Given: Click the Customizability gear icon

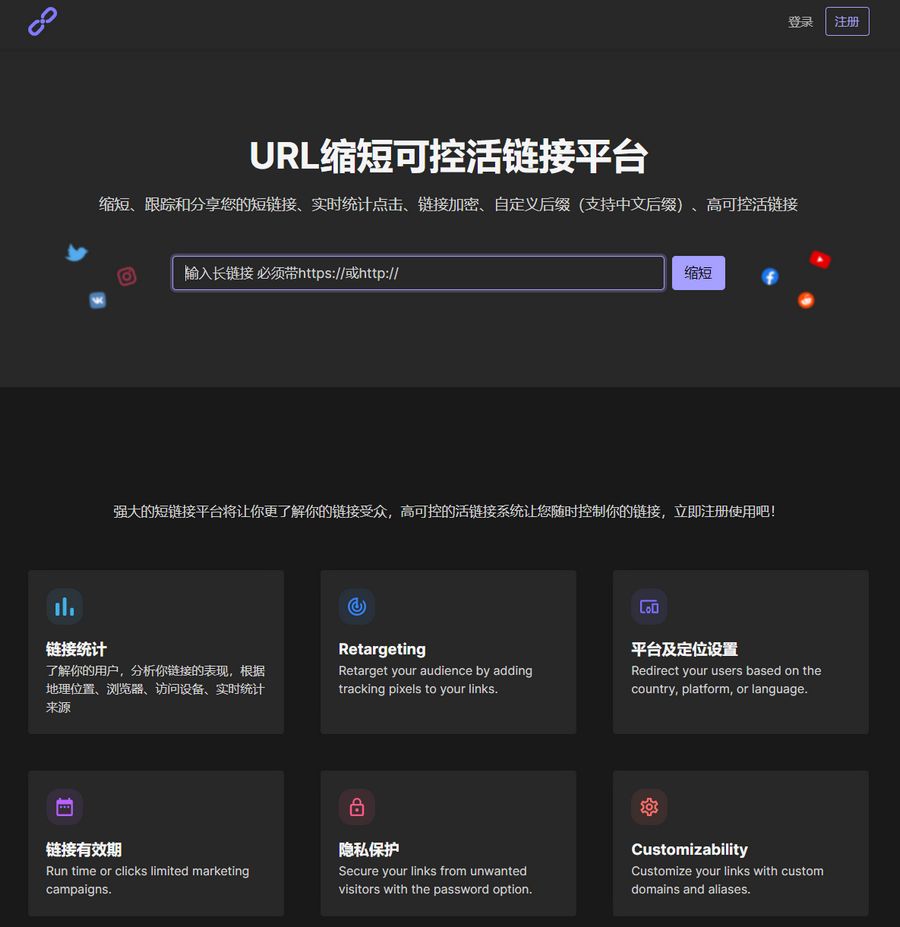Looking at the screenshot, I should point(649,807).
